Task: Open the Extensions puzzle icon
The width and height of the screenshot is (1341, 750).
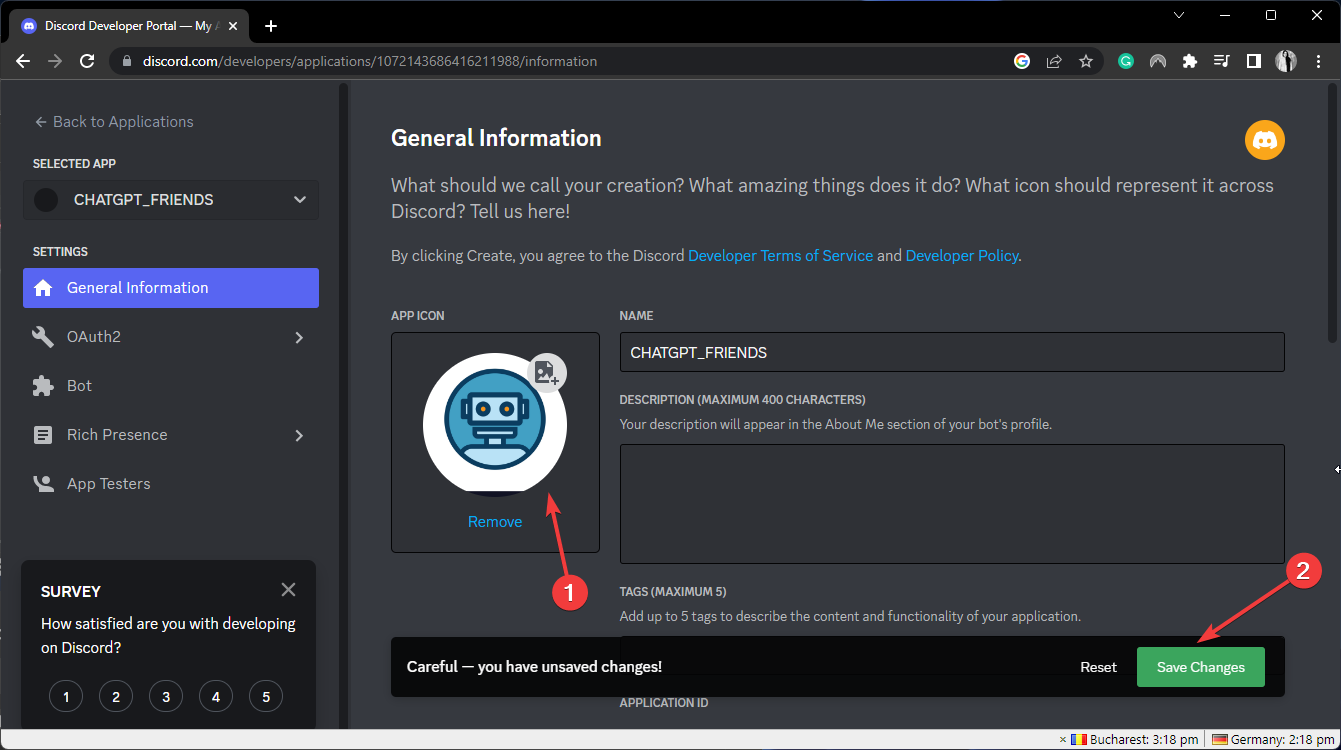Action: pyautogui.click(x=1189, y=61)
